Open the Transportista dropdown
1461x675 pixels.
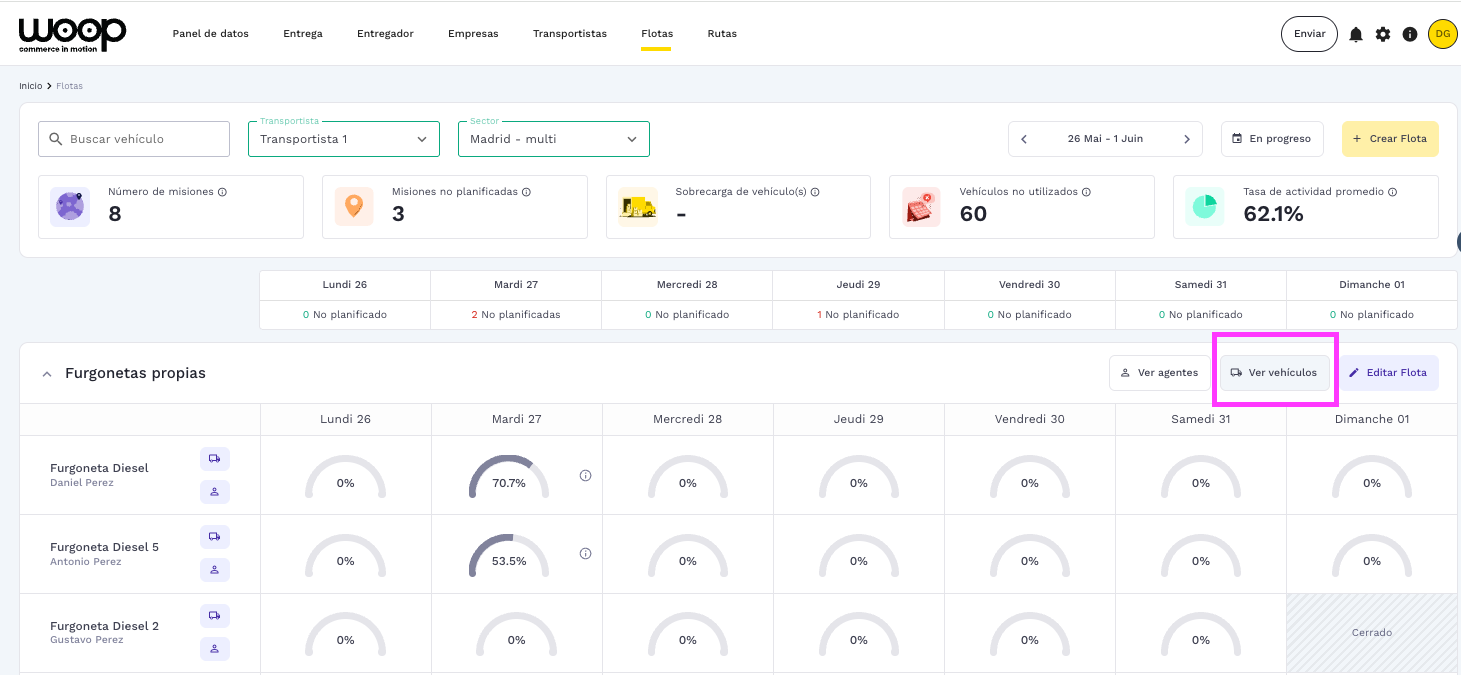[x=343, y=139]
